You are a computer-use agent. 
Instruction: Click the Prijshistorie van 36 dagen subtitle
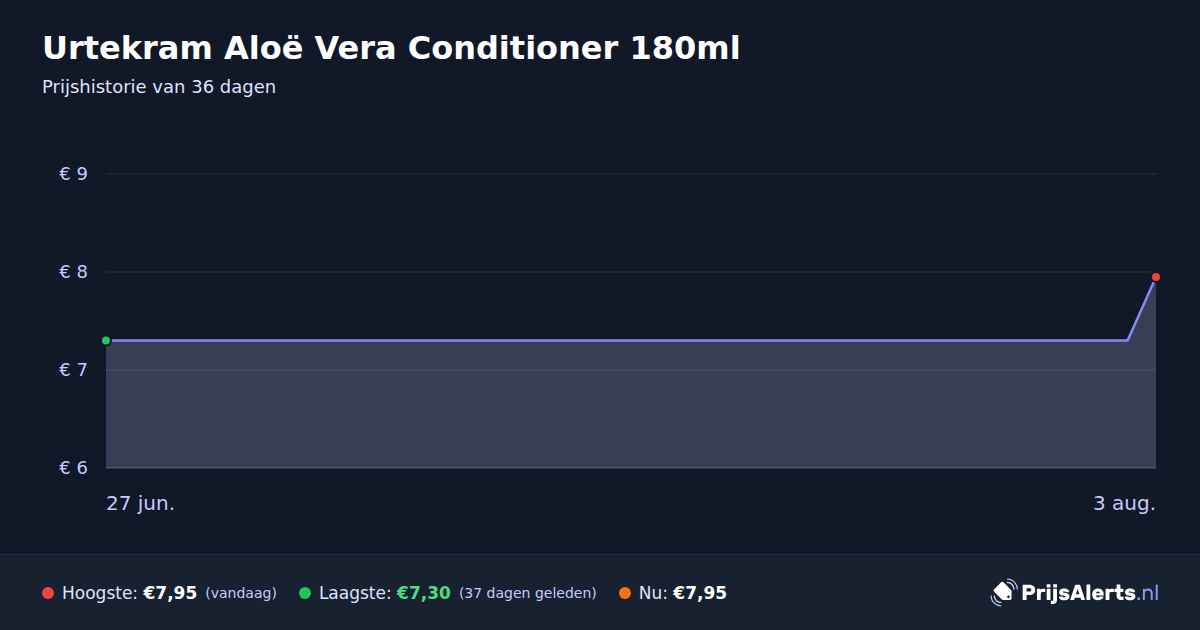pos(159,87)
